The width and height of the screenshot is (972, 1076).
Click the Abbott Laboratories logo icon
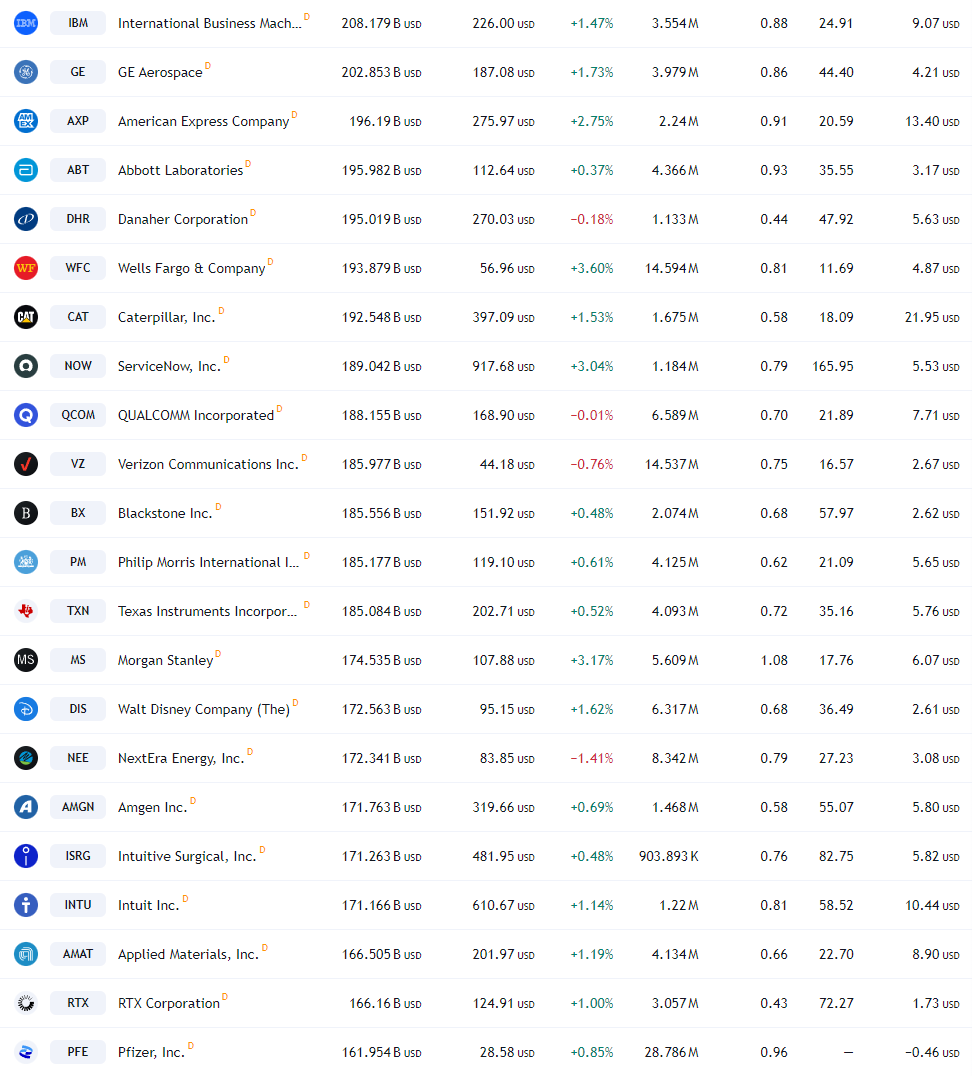pyautogui.click(x=26, y=170)
